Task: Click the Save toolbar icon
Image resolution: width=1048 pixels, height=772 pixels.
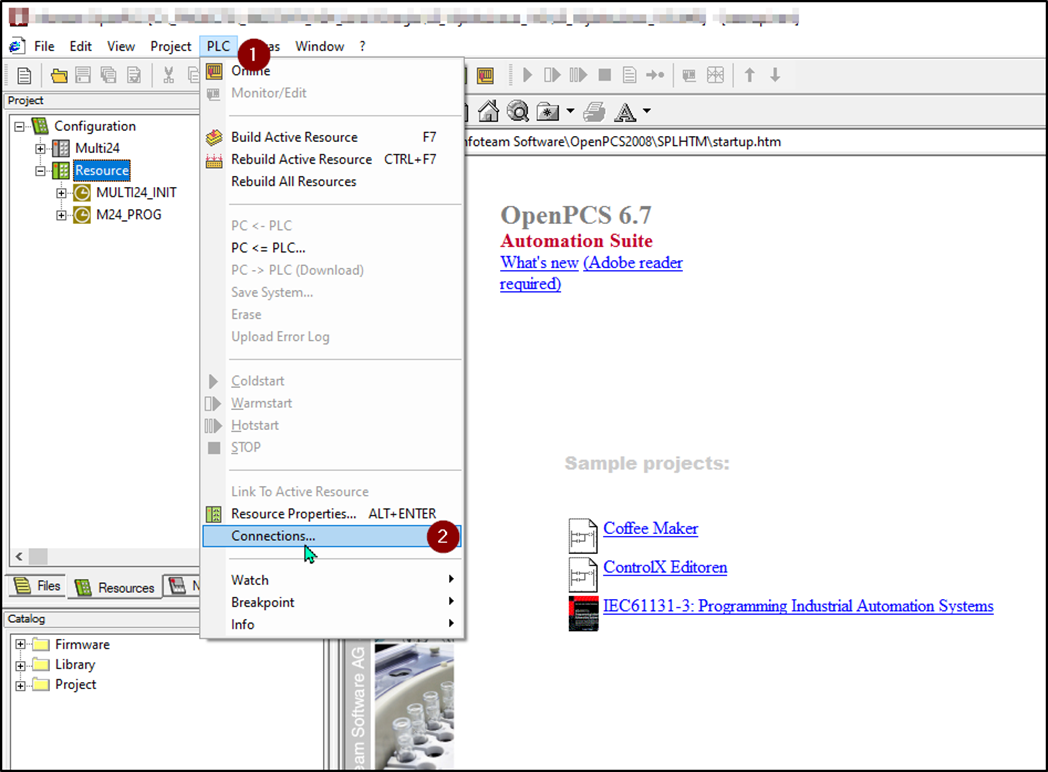Action: coord(83,76)
